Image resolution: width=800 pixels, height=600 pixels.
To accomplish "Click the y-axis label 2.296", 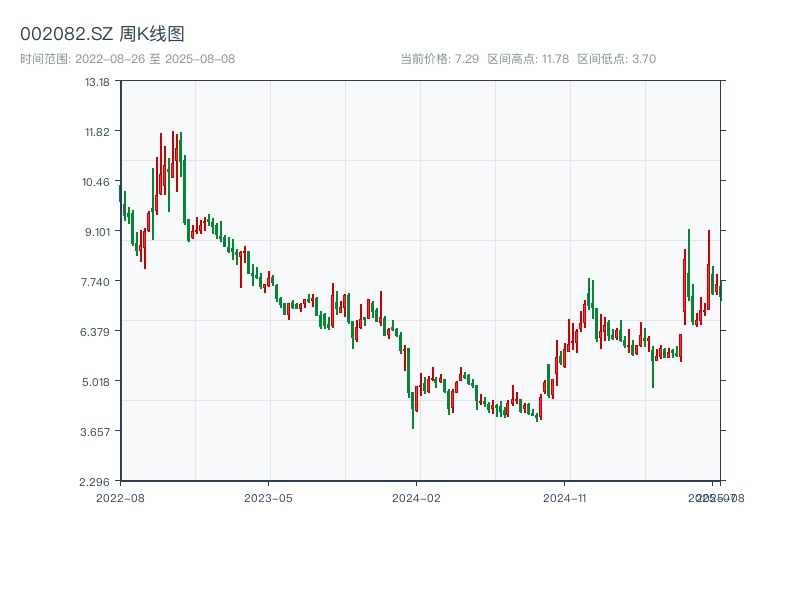I will point(94,482).
